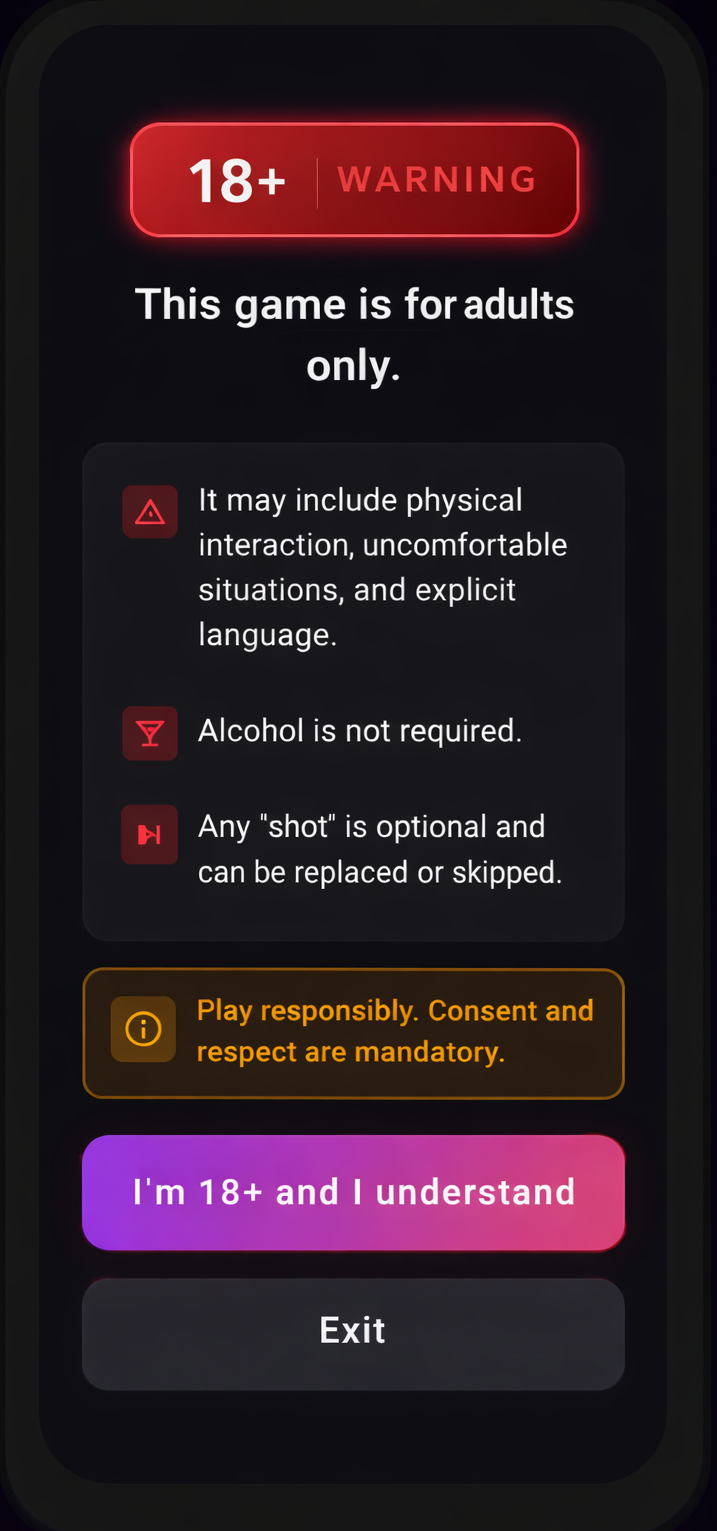Tap the icon next to the explicit language warning
The height and width of the screenshot is (1531, 717).
[149, 511]
